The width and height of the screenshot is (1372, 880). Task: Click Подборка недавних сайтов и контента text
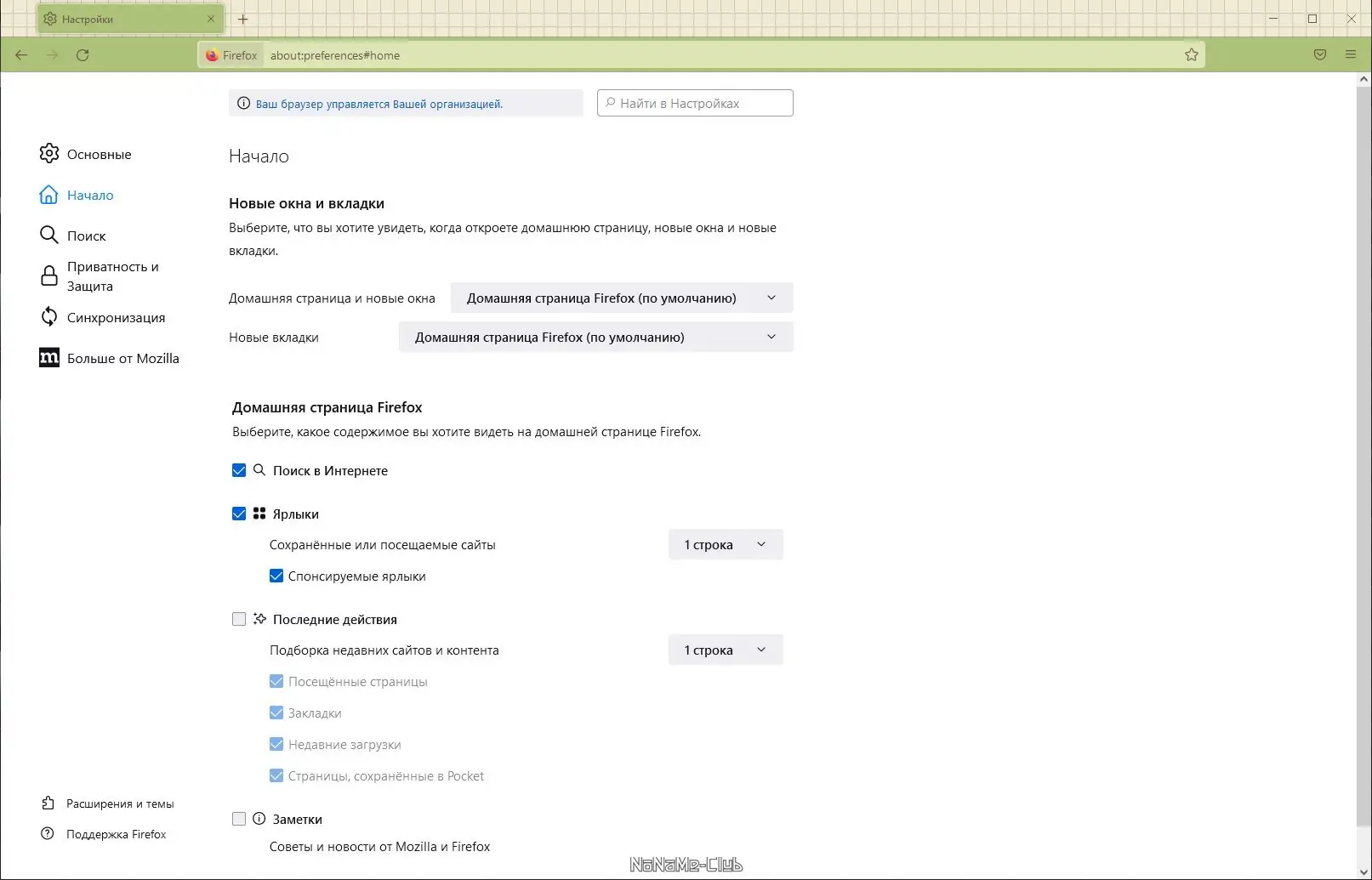coord(384,650)
